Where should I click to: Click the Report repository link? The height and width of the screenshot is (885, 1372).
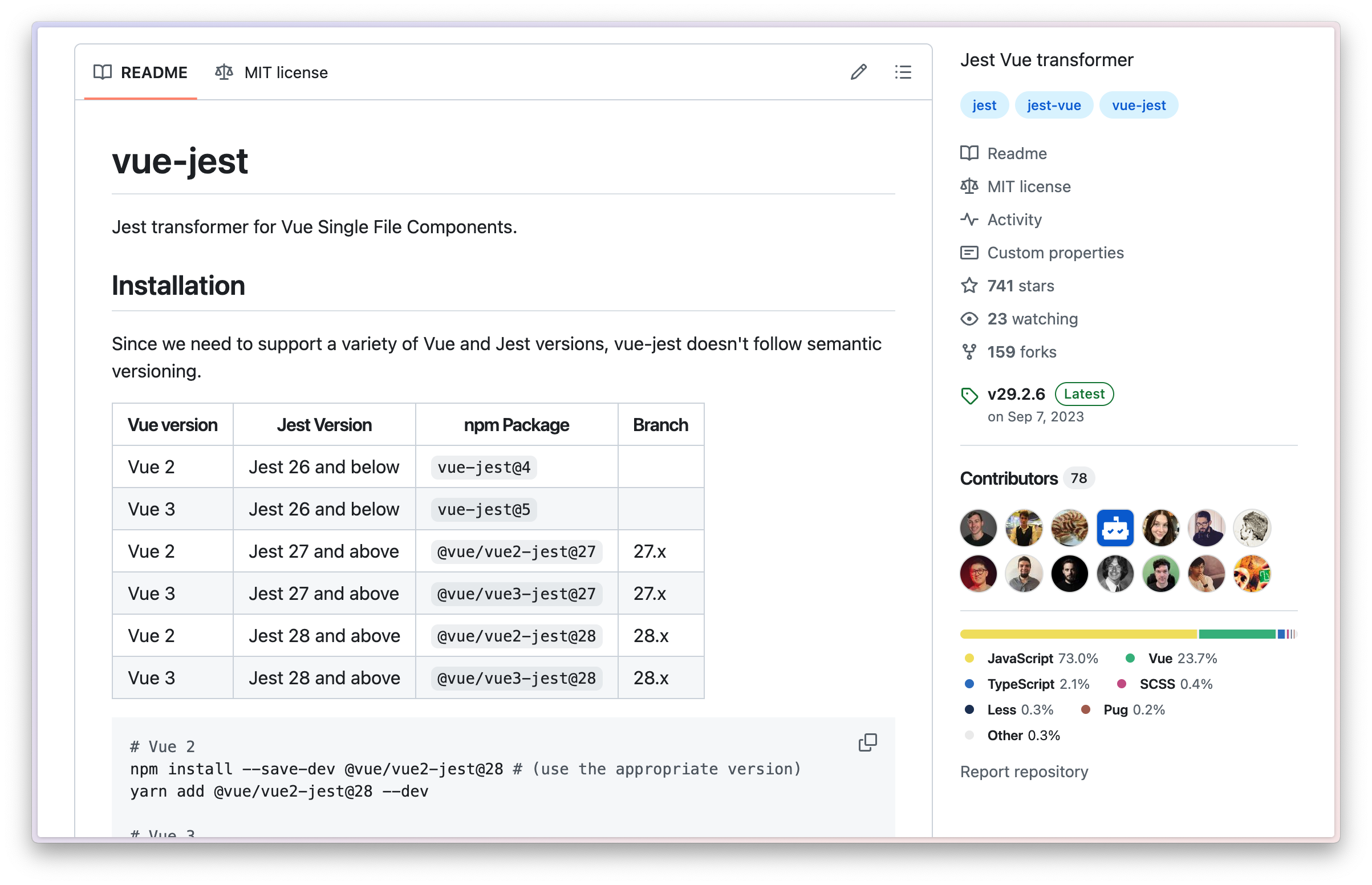[1024, 771]
